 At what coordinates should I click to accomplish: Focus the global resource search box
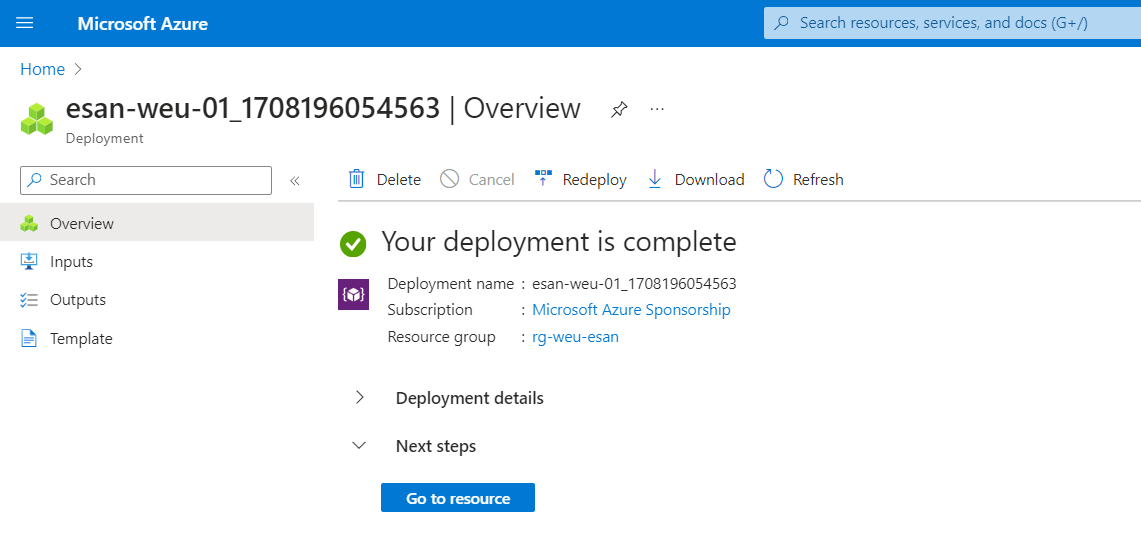click(x=953, y=23)
